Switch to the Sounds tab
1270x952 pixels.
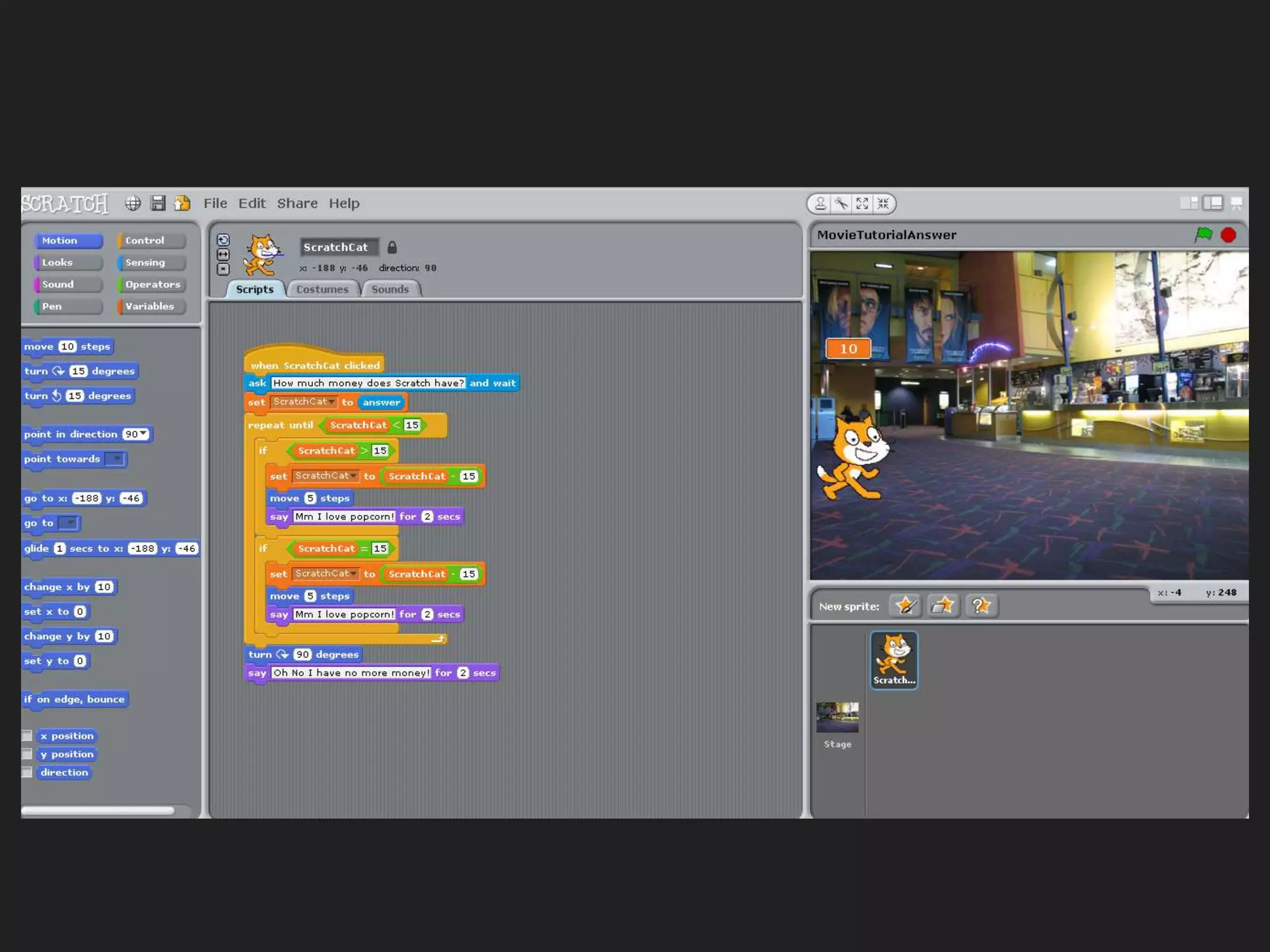[390, 289]
